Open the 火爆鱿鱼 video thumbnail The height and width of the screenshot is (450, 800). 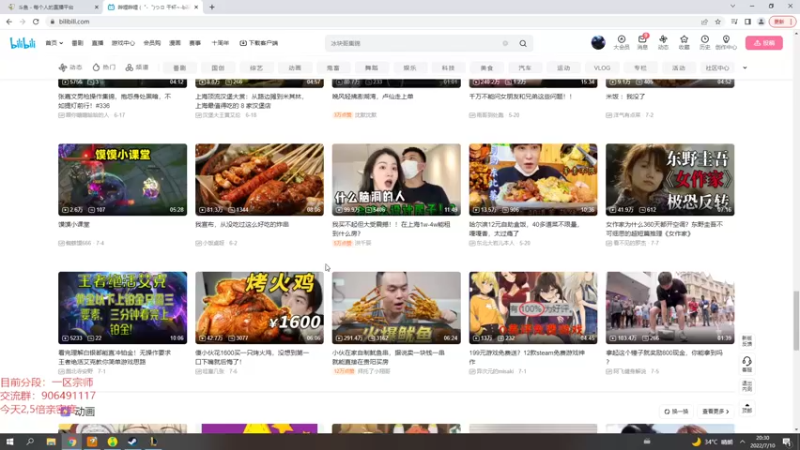(396, 308)
